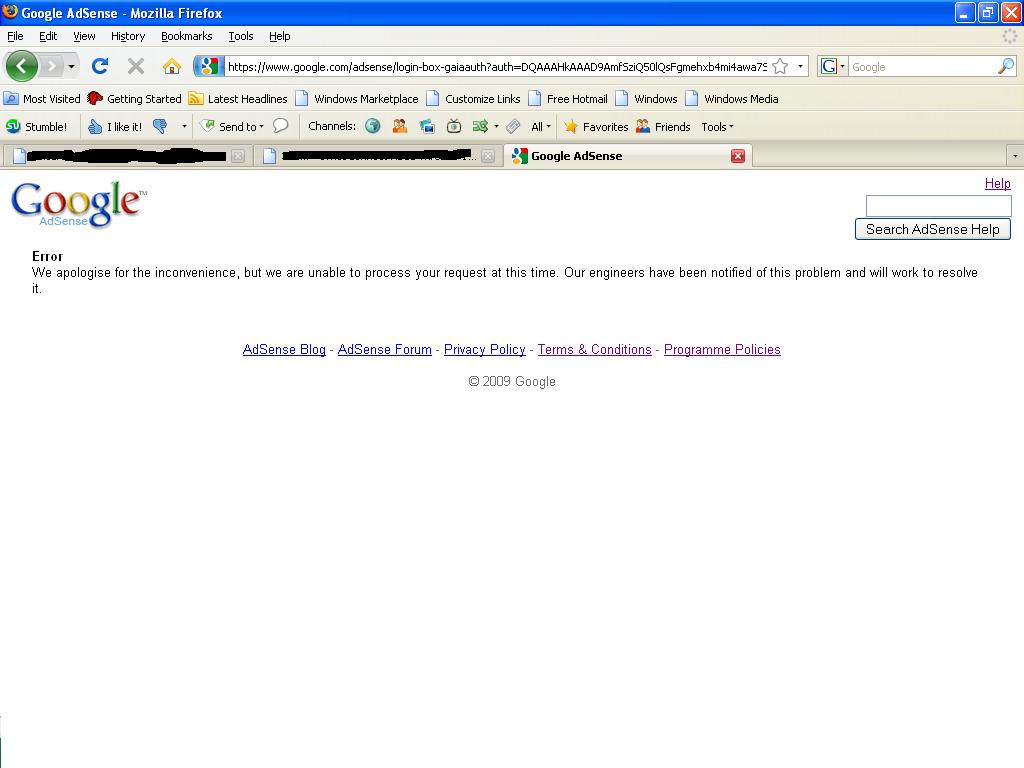Open the address bar history dropdown
This screenshot has width=1024, height=768.
click(x=800, y=67)
